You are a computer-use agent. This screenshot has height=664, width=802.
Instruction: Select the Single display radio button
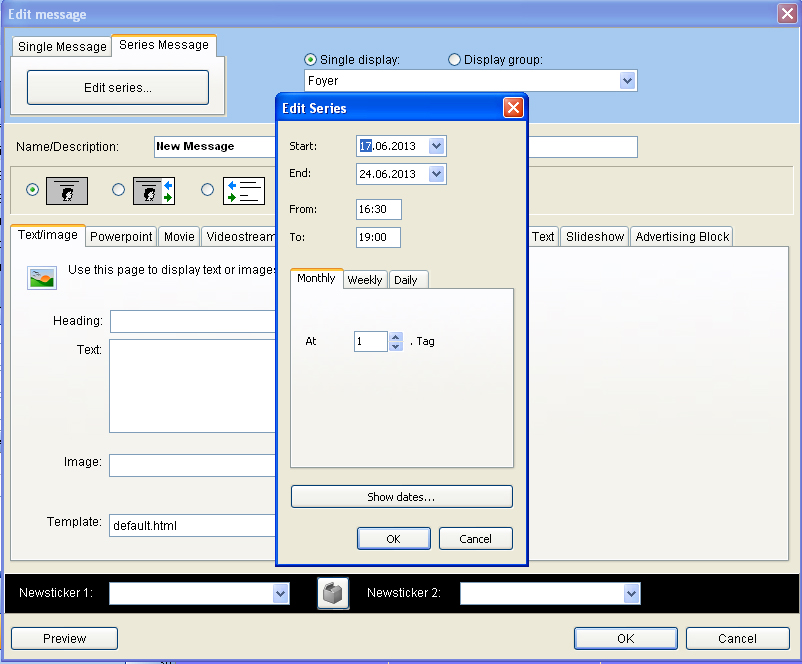[x=310, y=60]
